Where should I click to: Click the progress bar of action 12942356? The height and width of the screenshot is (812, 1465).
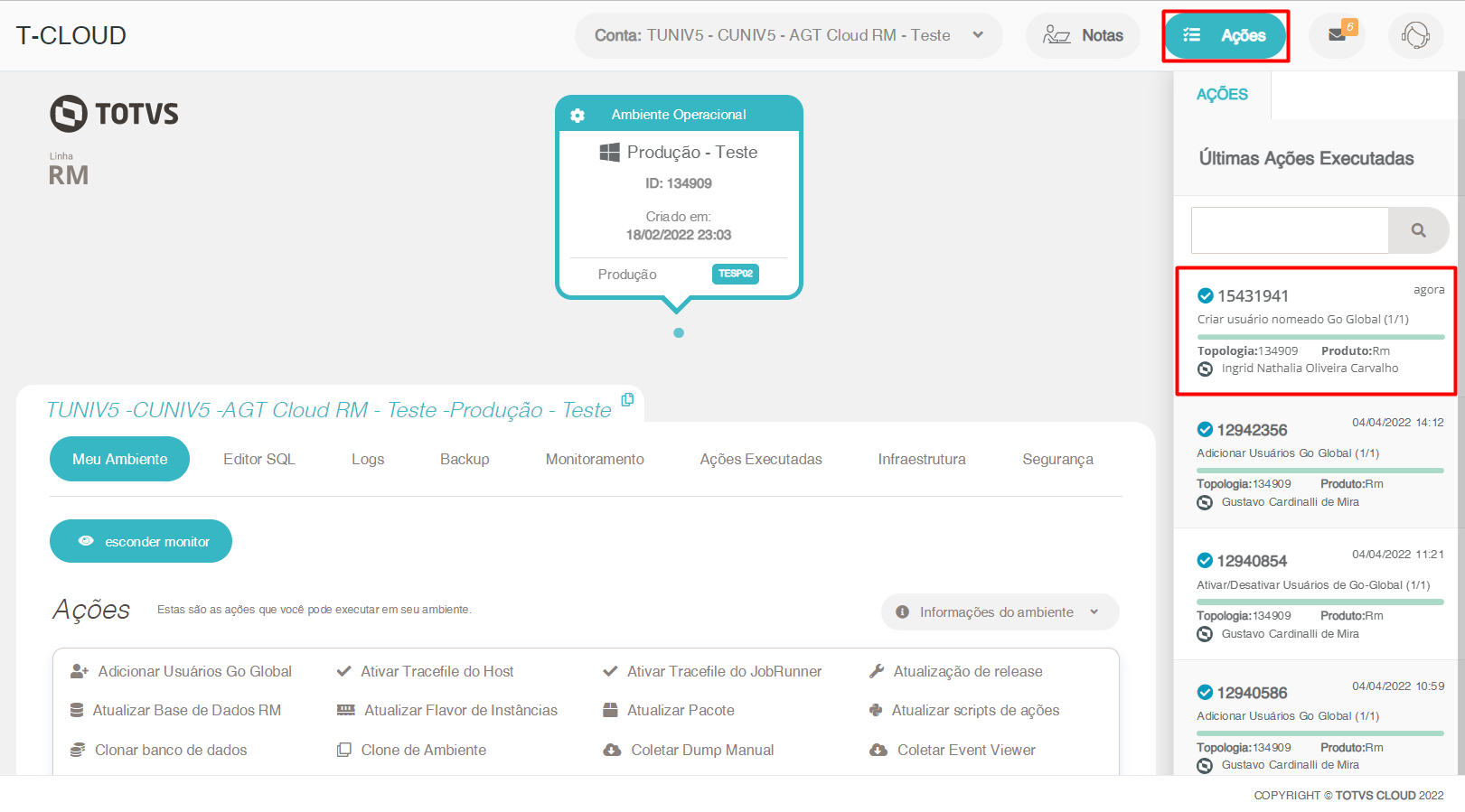pos(1320,471)
